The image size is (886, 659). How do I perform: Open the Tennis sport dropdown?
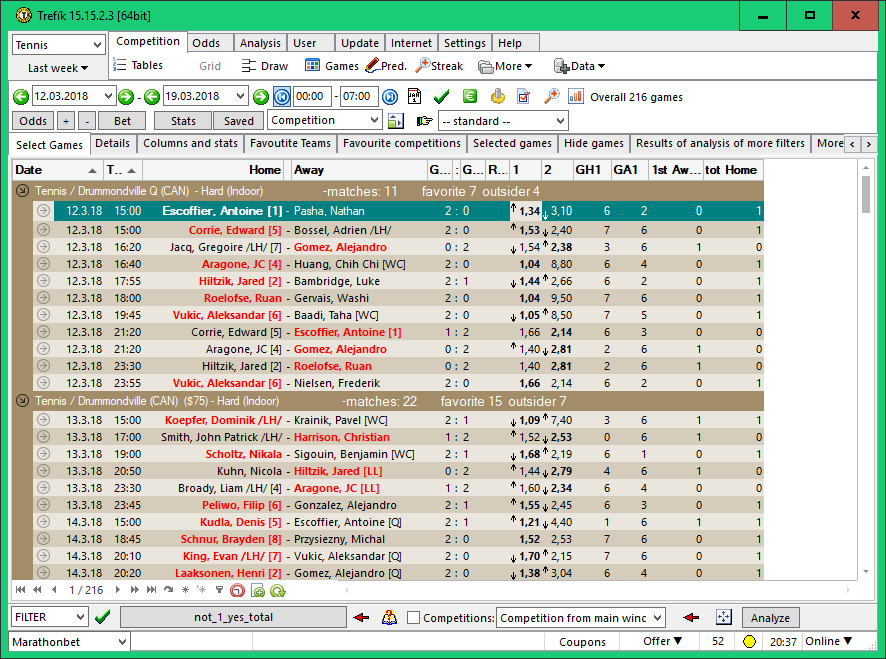58,45
